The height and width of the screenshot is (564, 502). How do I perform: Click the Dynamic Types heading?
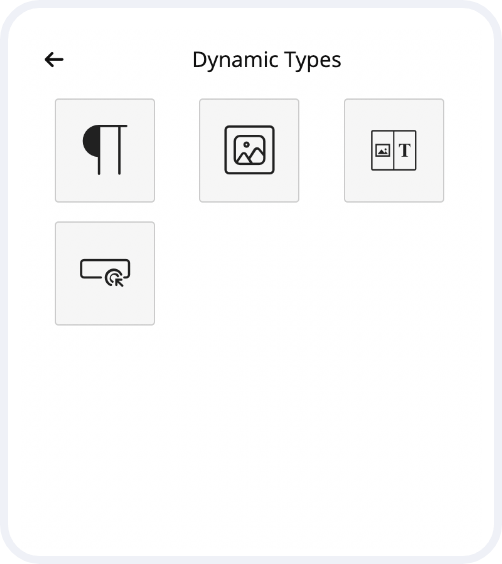[267, 60]
